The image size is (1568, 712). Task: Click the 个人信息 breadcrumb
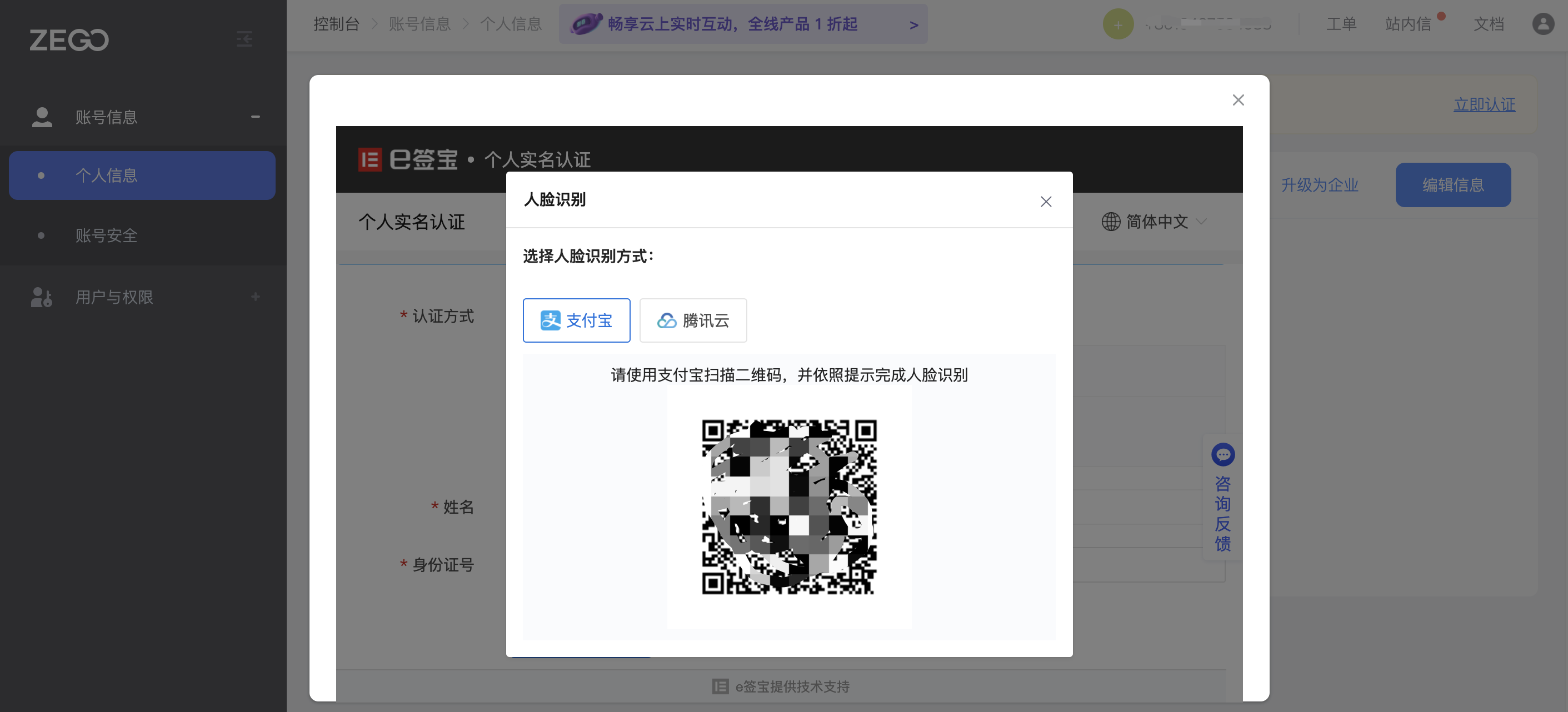[x=511, y=24]
